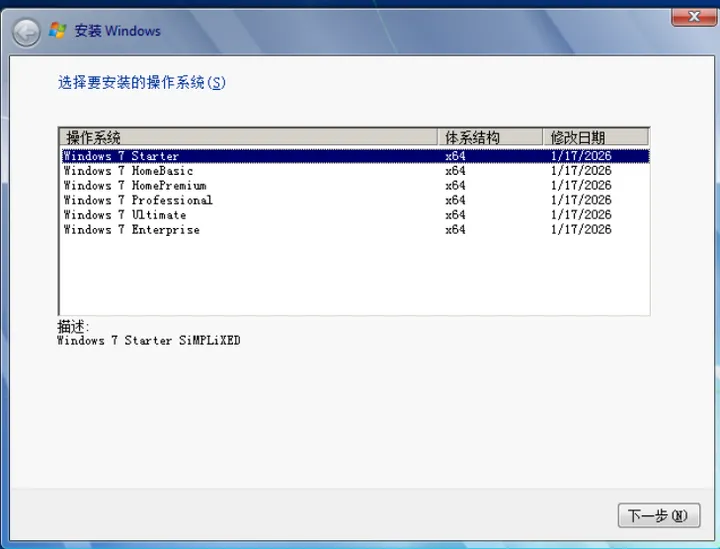Click x64 cell in the Ultimate row

pos(455,215)
